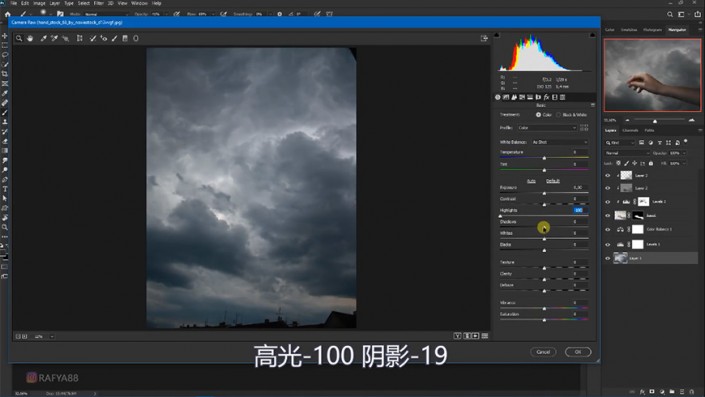Select the Photoshop Lasso tool
The width and height of the screenshot is (705, 397).
click(x=4, y=55)
